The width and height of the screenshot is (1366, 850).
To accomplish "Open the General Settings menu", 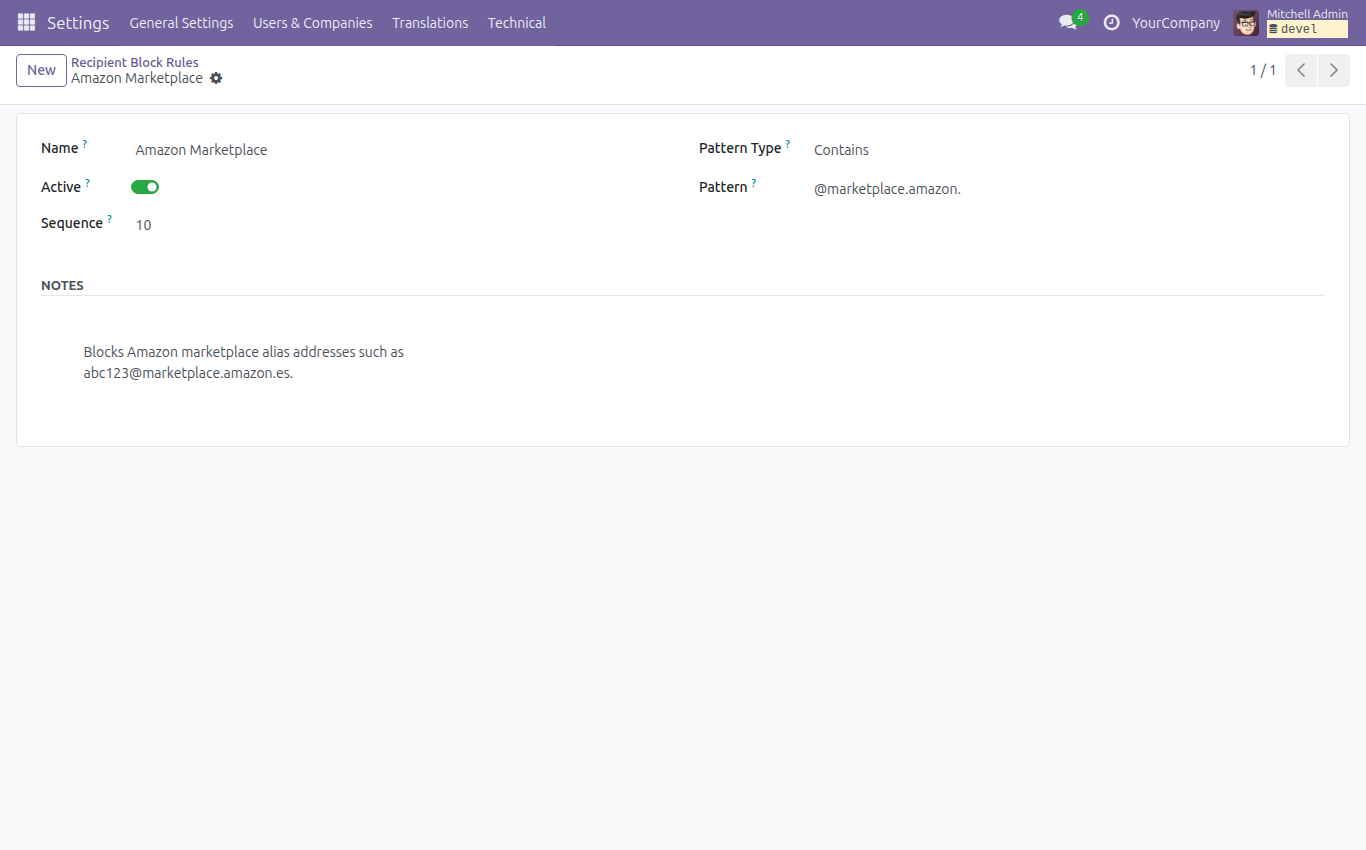I will [x=181, y=22].
